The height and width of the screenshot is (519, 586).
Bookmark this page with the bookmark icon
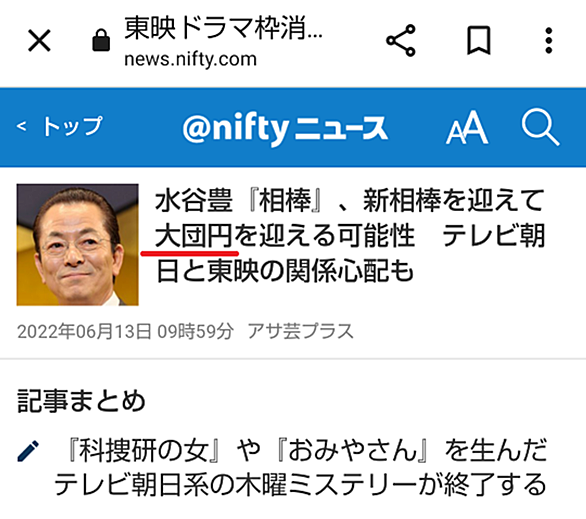click(478, 40)
